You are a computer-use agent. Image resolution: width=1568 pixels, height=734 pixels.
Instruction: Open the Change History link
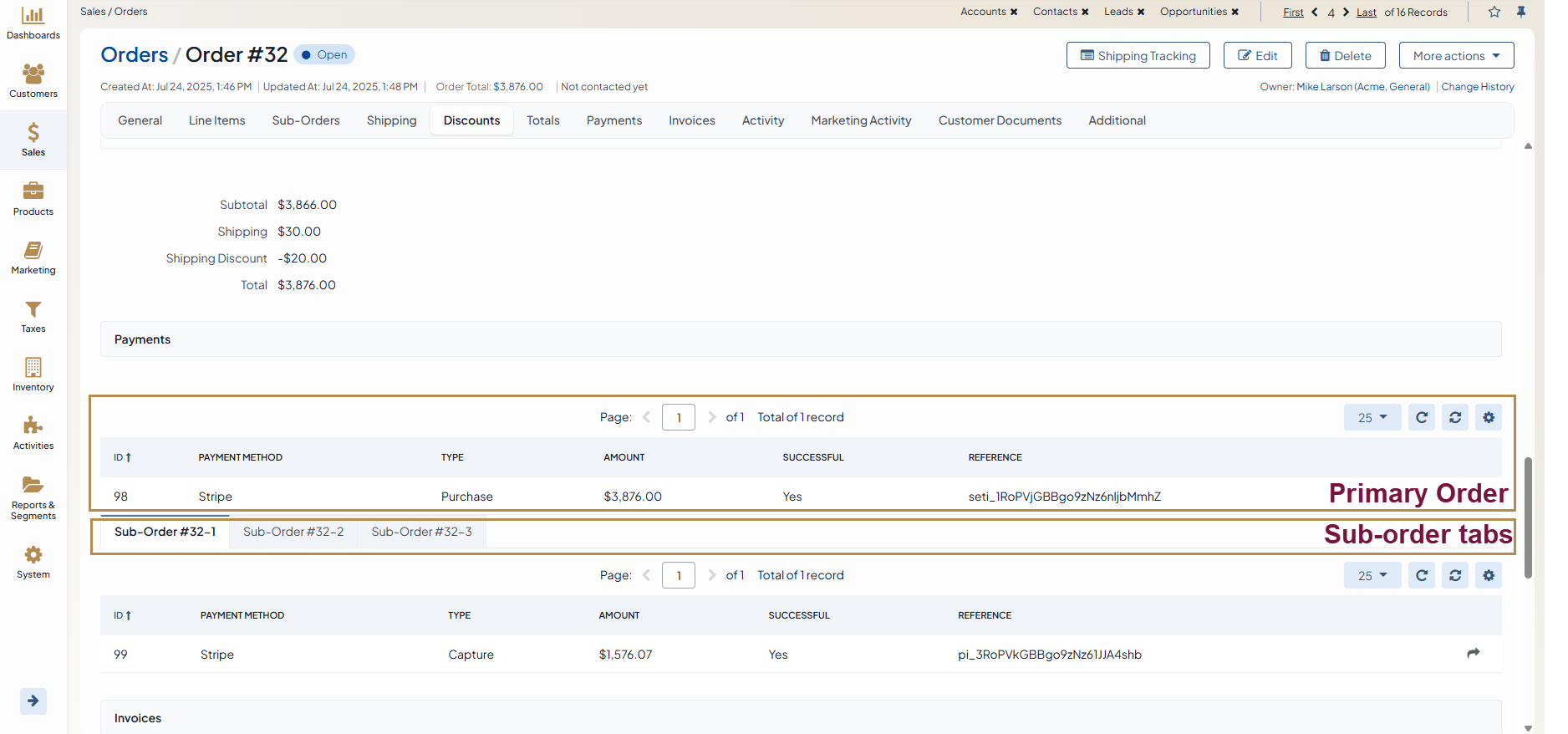[x=1477, y=87]
